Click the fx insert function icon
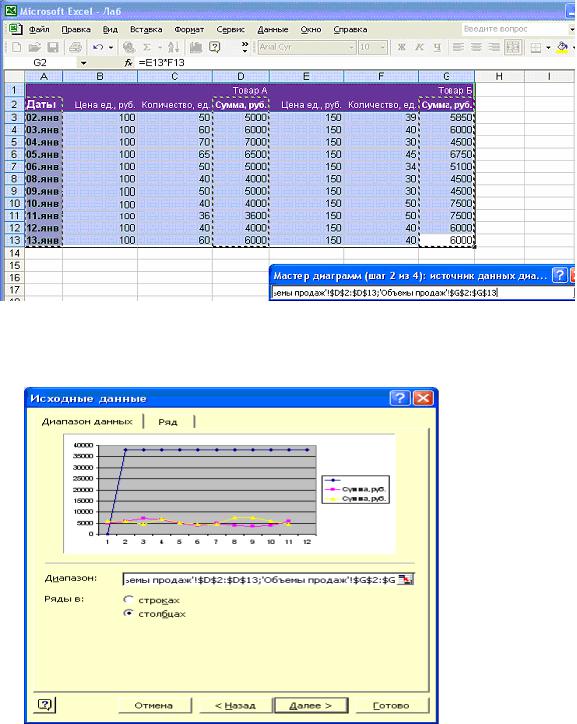This screenshot has height=724, width=577. coord(128,63)
